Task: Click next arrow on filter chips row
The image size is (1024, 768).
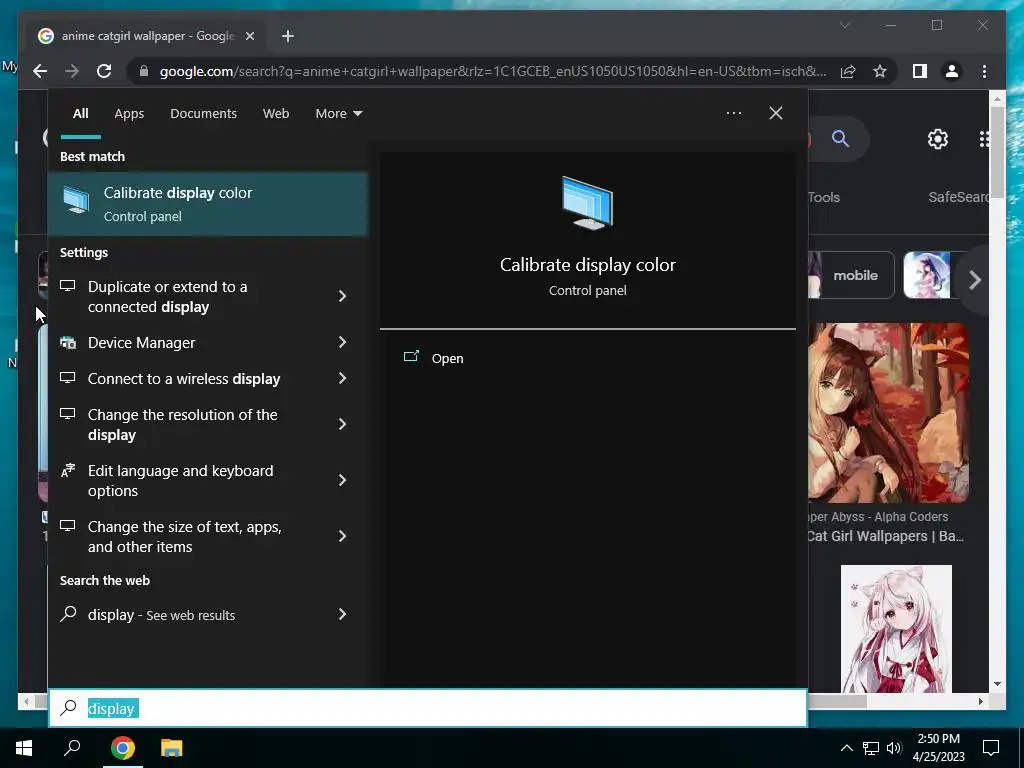Action: (x=975, y=280)
